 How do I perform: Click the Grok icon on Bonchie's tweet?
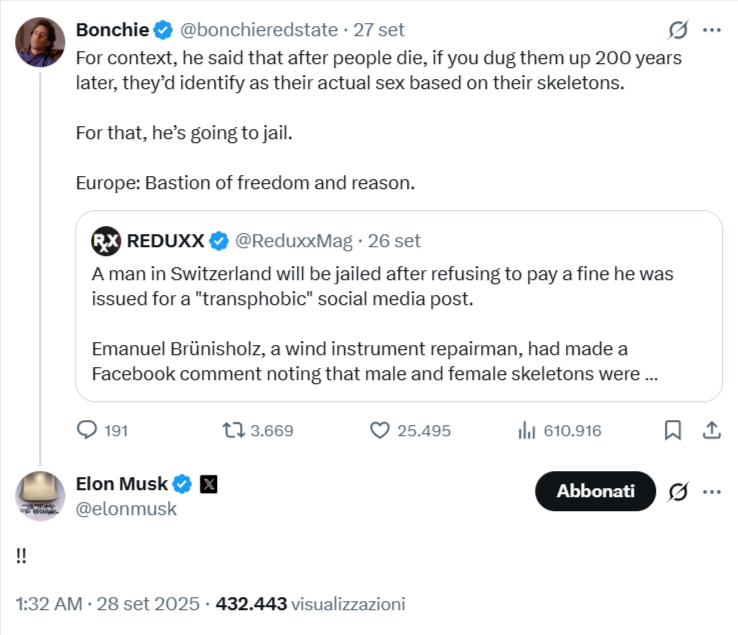[678, 30]
